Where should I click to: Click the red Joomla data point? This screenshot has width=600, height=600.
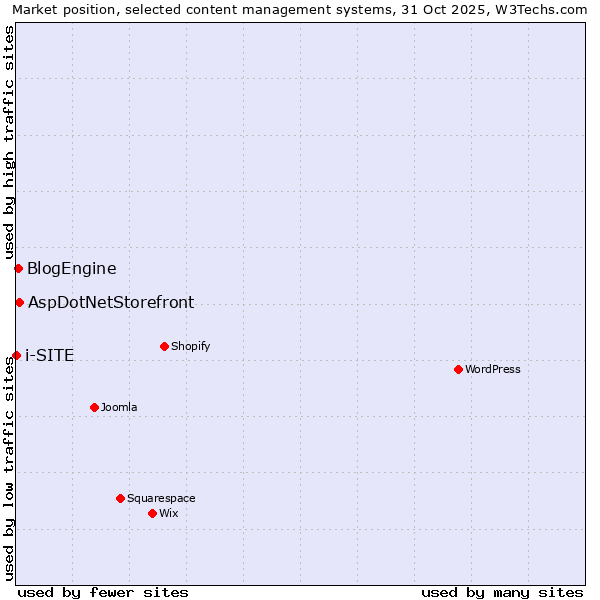[94, 407]
